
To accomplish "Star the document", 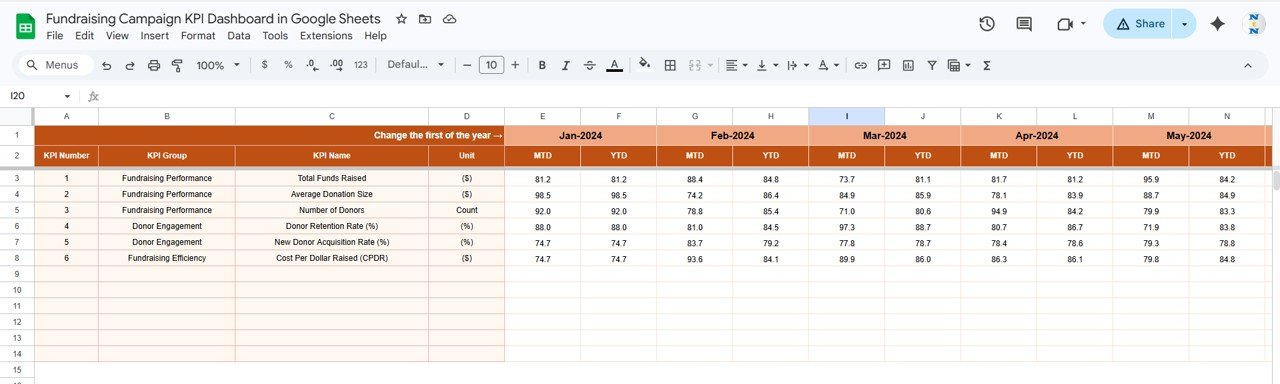I will pyautogui.click(x=401, y=19).
